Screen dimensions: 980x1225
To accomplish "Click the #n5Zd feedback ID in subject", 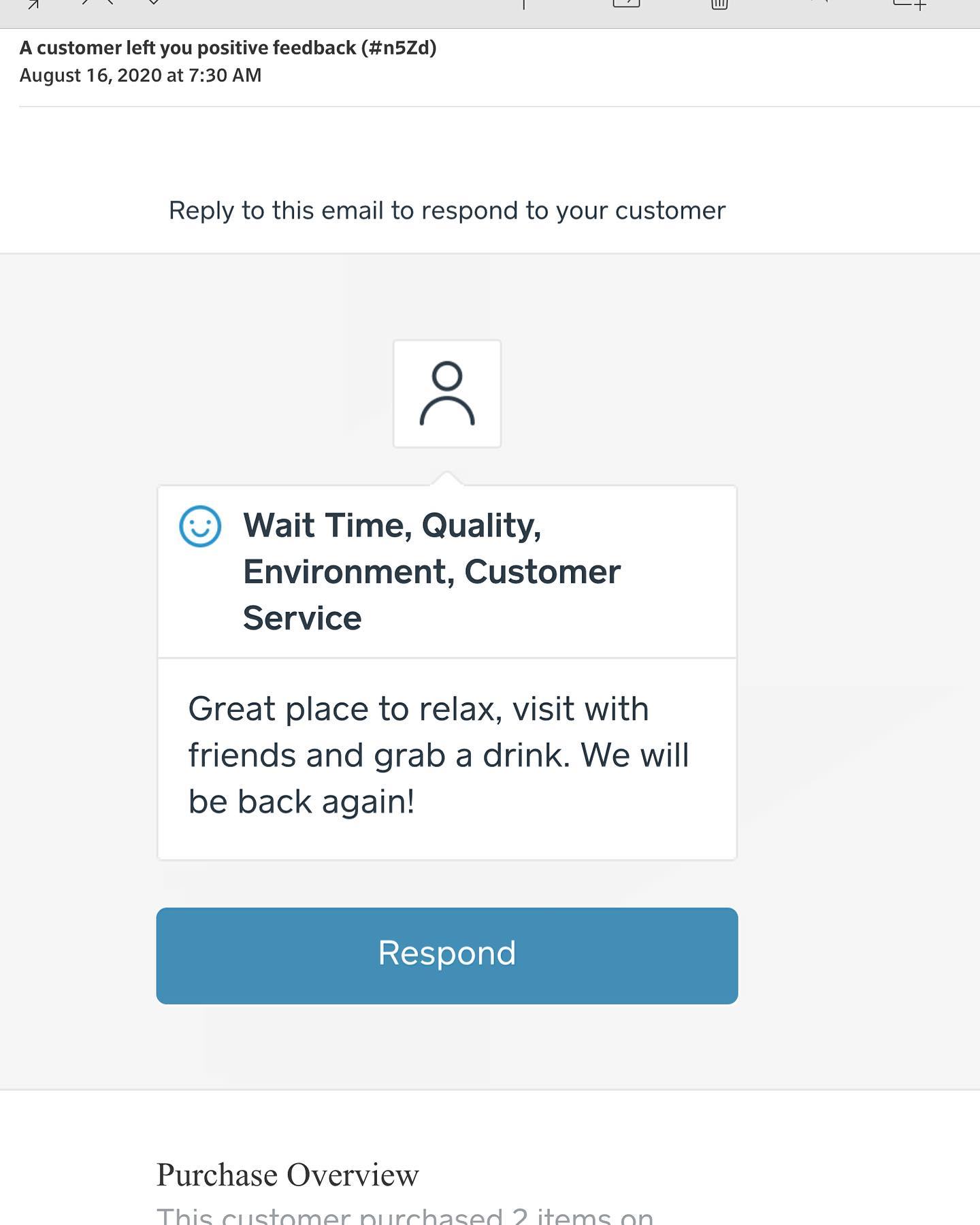I will (399, 48).
